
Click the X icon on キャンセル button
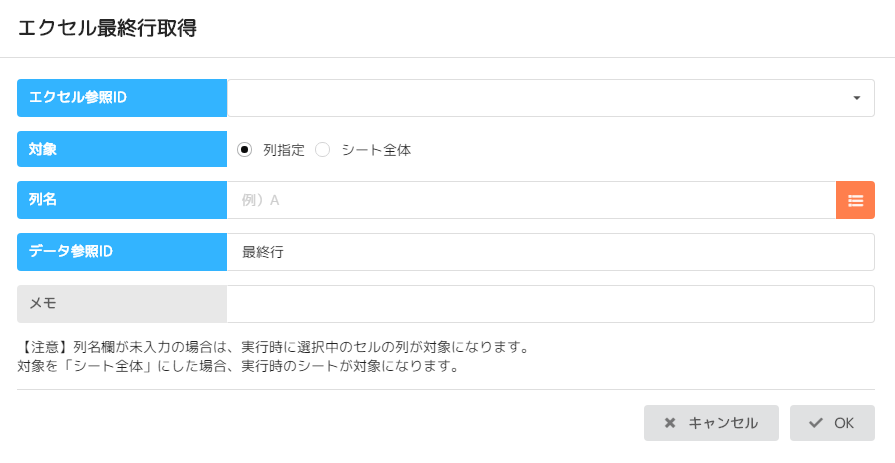click(670, 423)
